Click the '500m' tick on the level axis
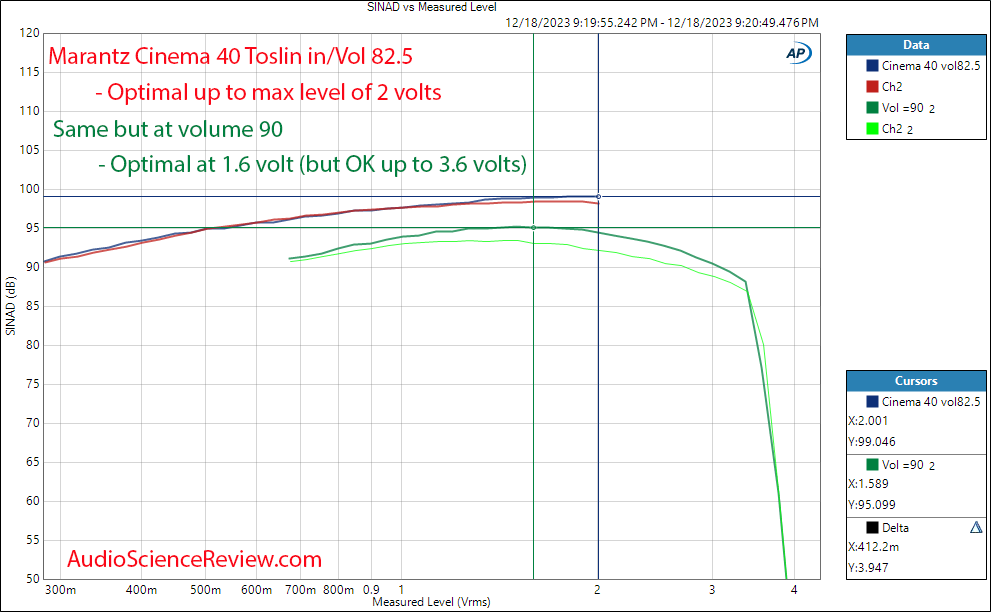This screenshot has width=991, height=612. (x=205, y=590)
